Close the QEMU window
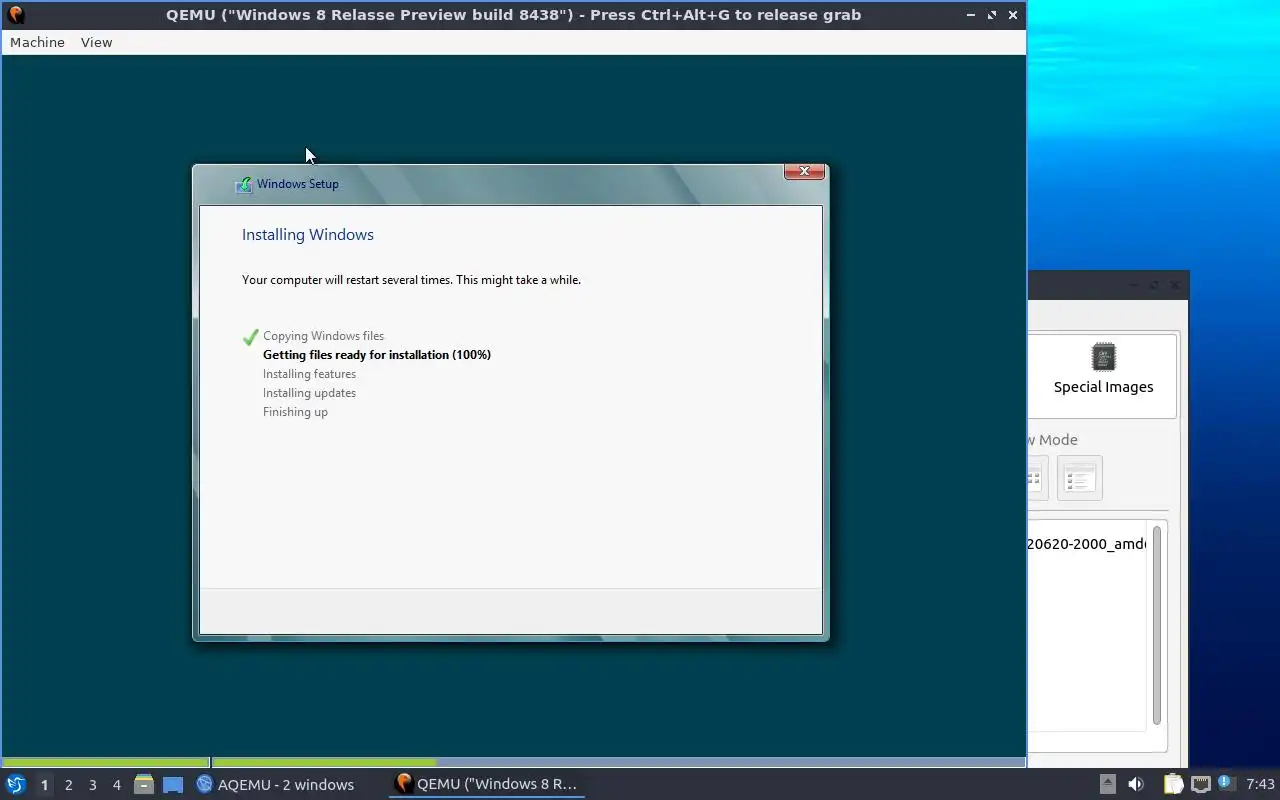Viewport: 1280px width, 800px height. click(1013, 15)
